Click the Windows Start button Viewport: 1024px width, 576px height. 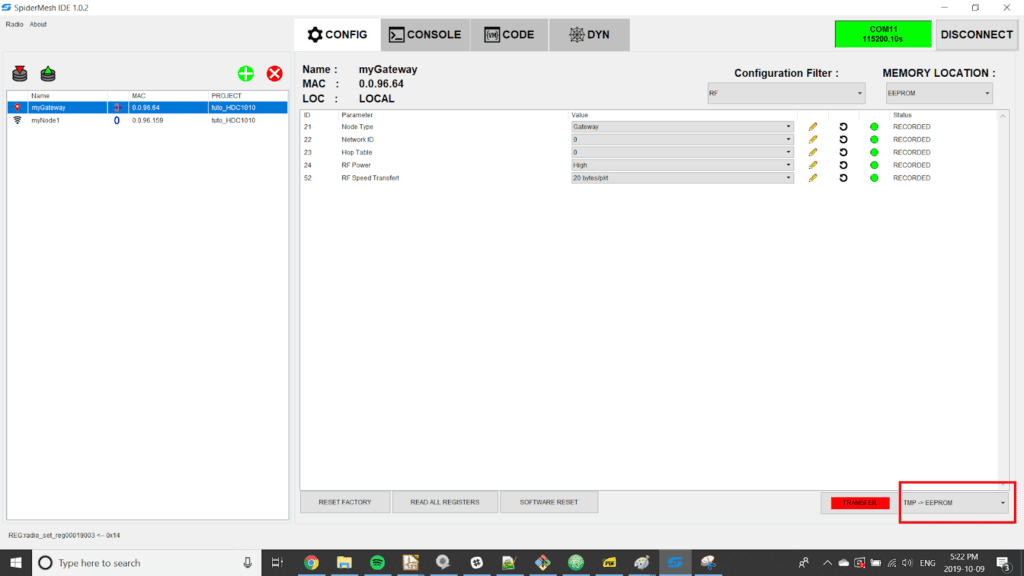tap(16, 562)
